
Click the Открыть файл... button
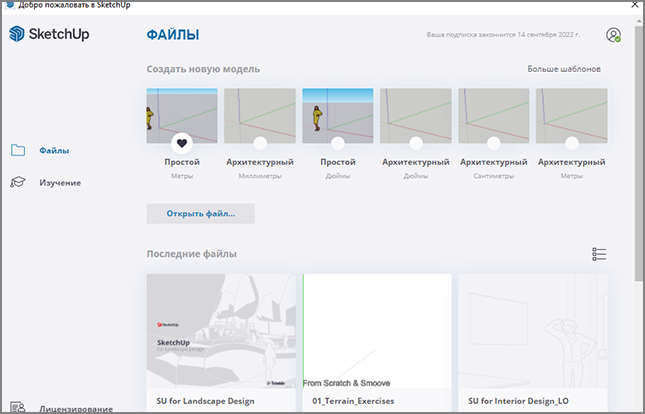tap(201, 214)
